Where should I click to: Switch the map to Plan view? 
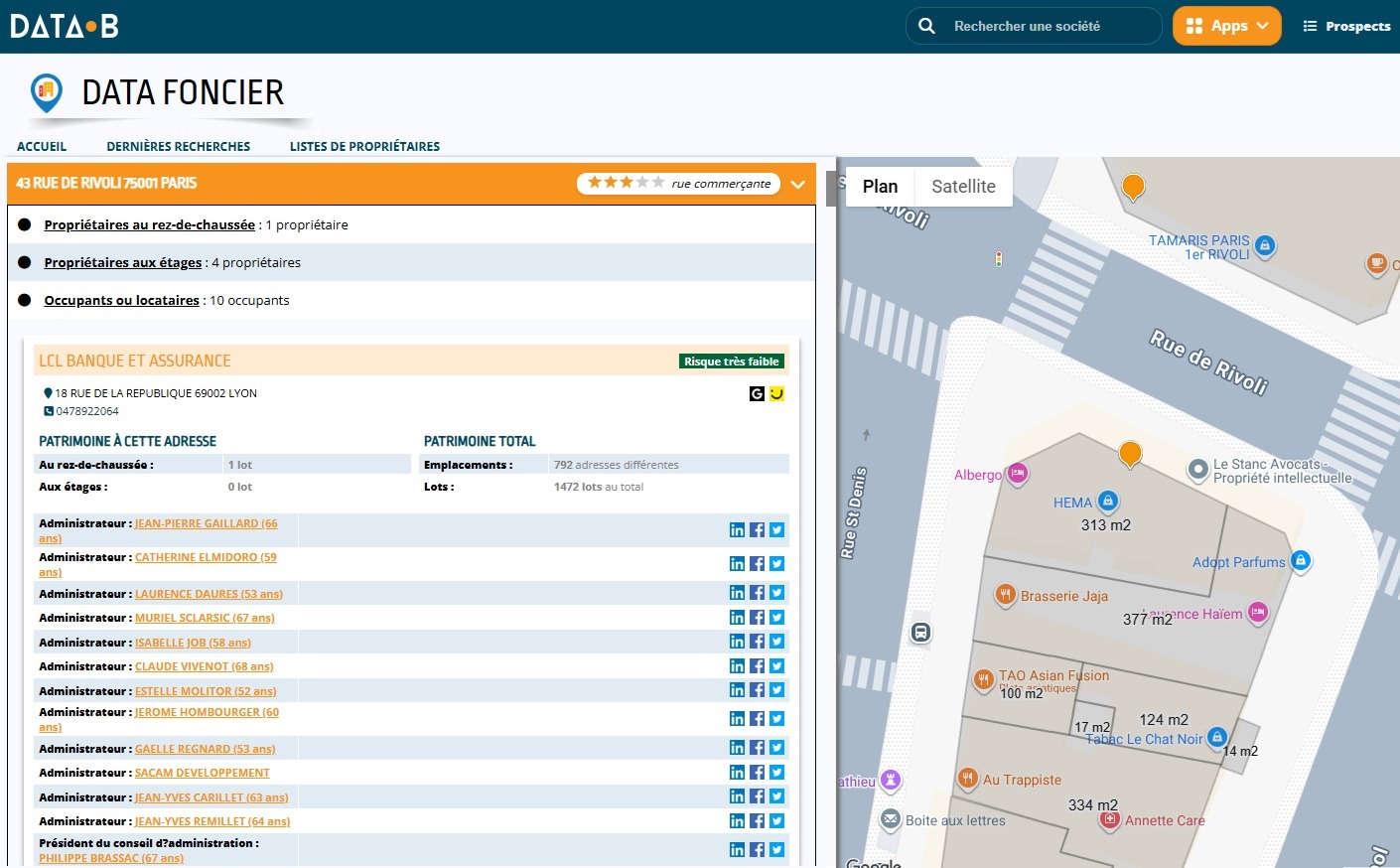click(x=880, y=187)
